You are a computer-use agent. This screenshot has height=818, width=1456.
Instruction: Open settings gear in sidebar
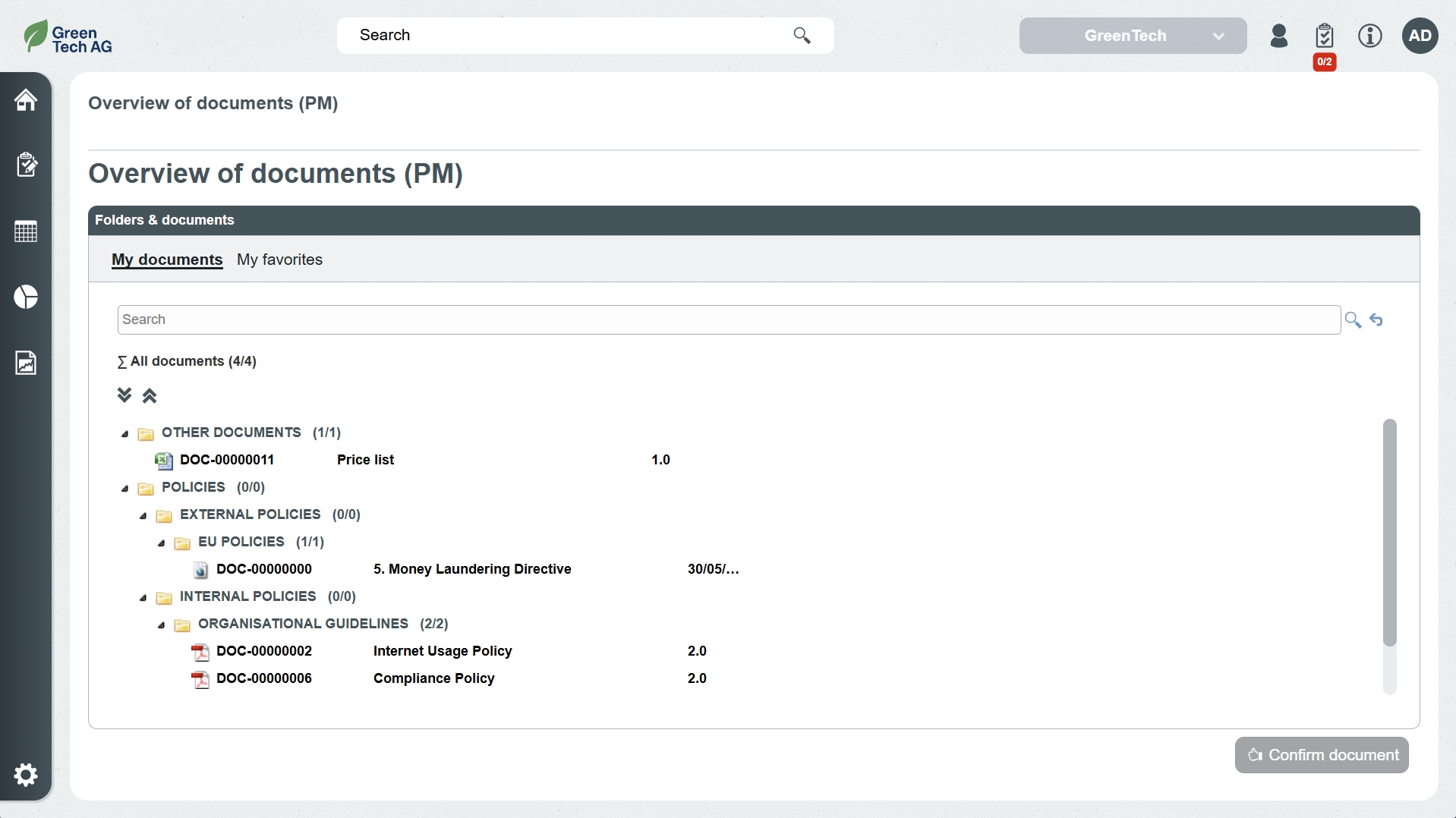point(26,775)
